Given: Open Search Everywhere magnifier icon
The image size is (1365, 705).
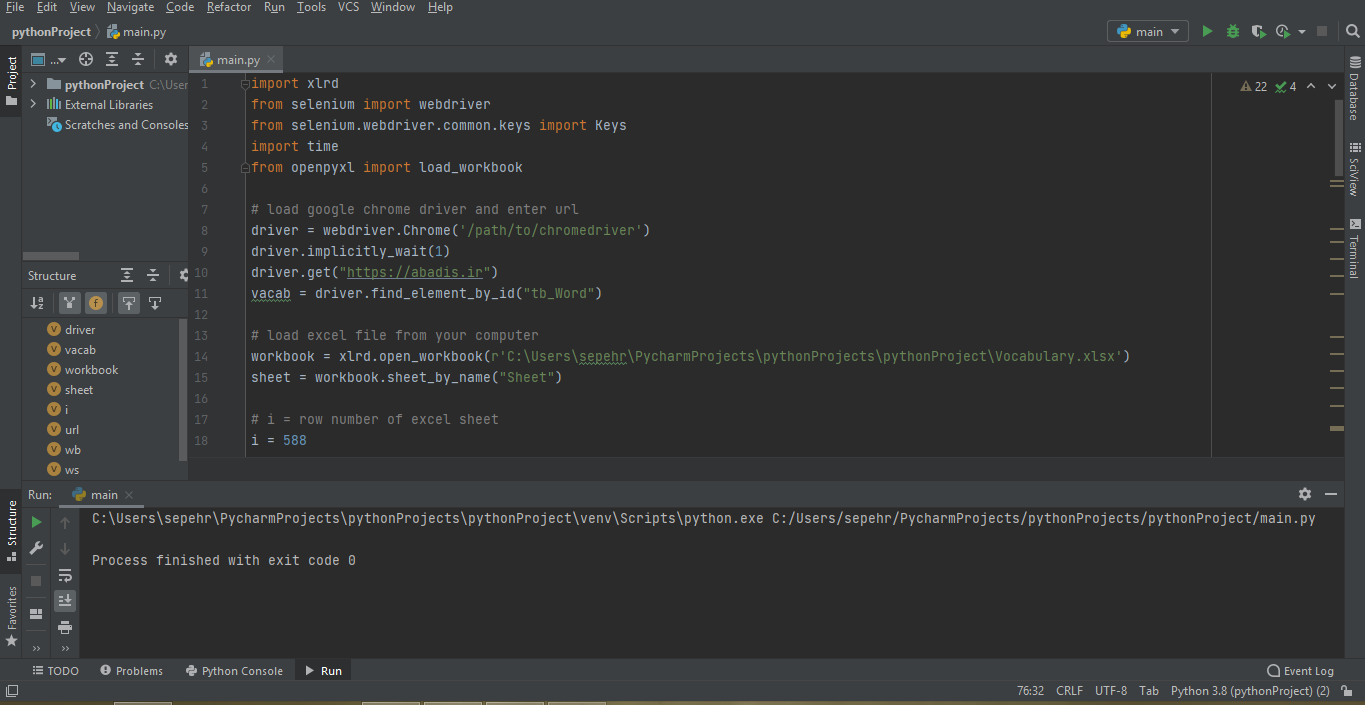Looking at the screenshot, I should 1352,32.
